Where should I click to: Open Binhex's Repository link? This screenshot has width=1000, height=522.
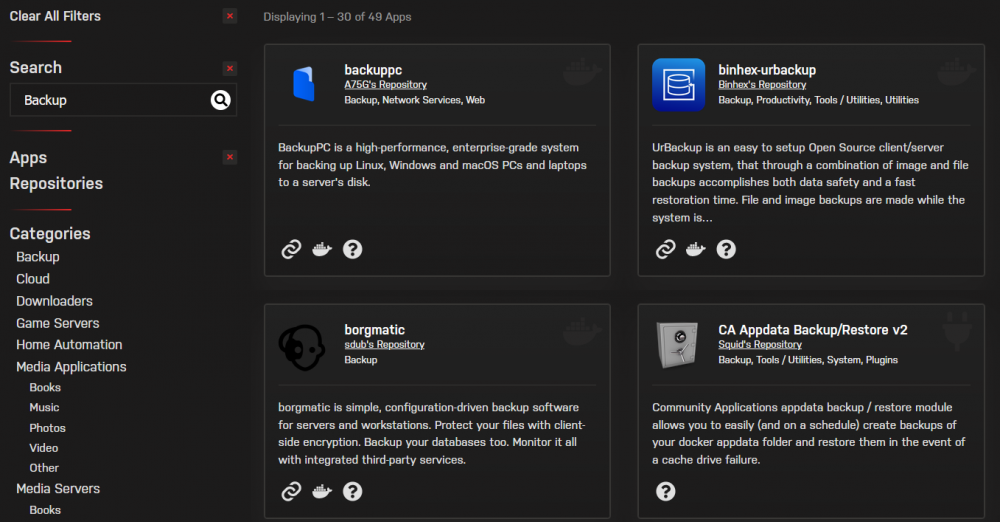click(x=762, y=84)
